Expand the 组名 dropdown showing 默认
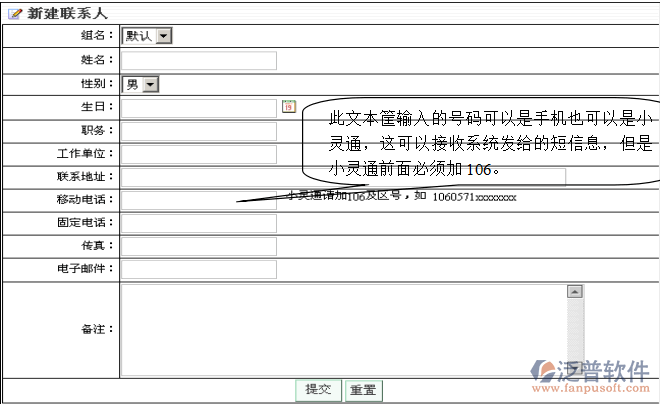This screenshot has width=660, height=404. pyautogui.click(x=163, y=36)
